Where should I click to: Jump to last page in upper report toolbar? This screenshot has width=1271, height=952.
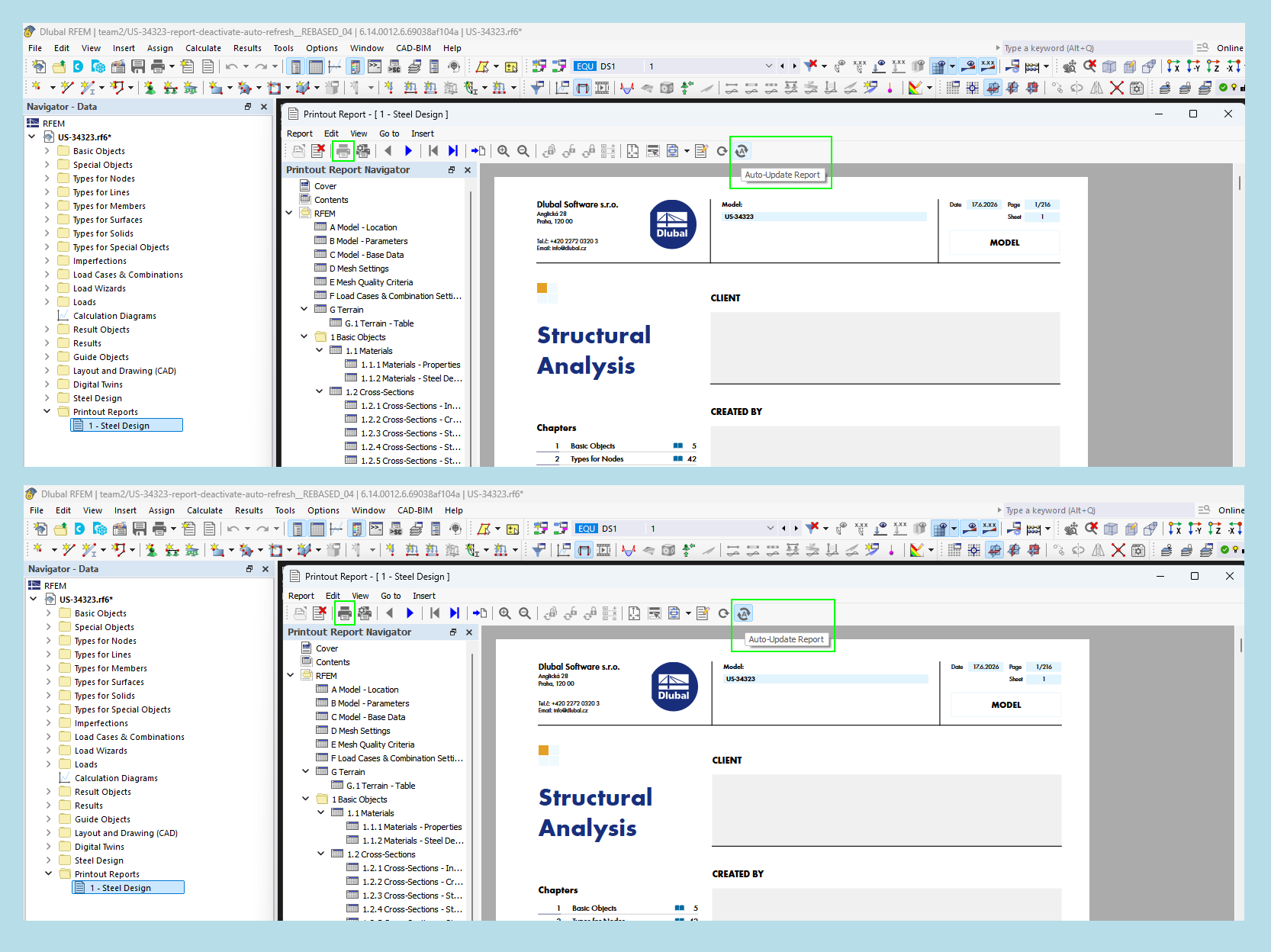click(x=453, y=151)
